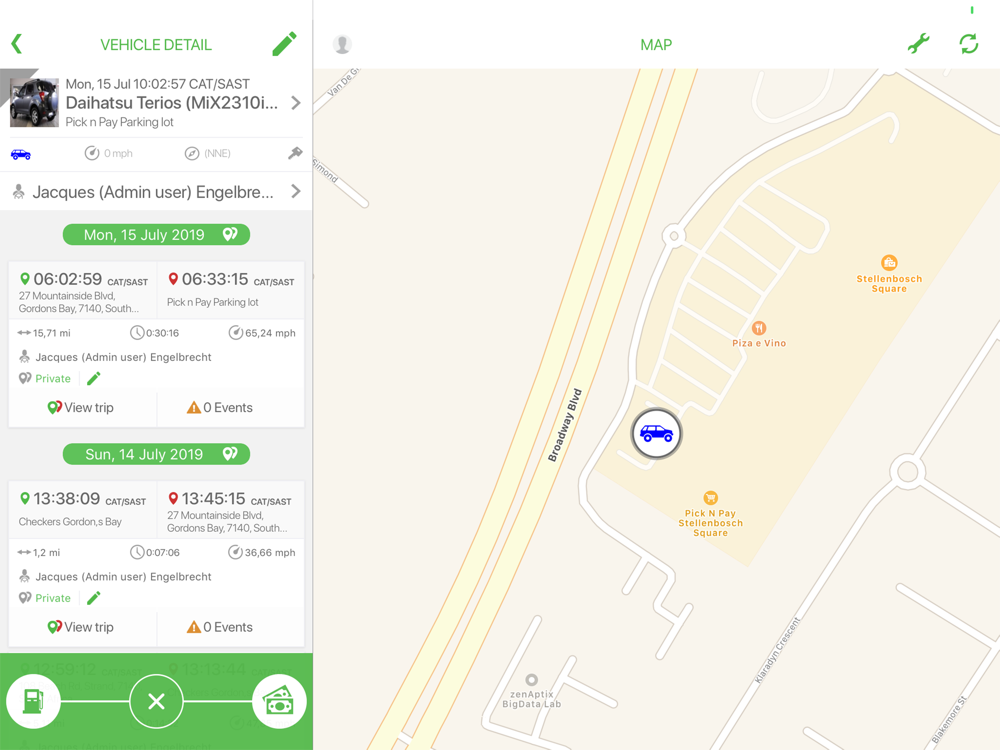Select the Daihatsu Terios vehicle thumbnail
Viewport: 1000px width, 750px height.
click(34, 103)
